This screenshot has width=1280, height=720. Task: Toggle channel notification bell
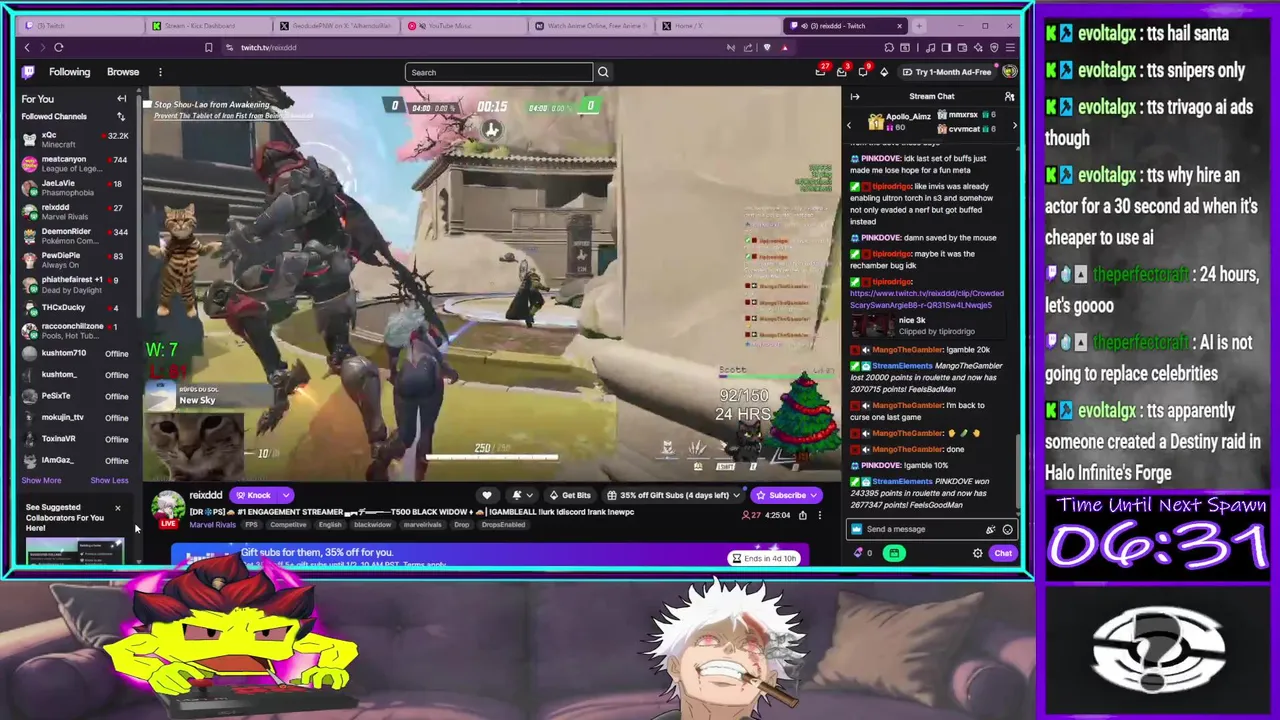coord(517,495)
